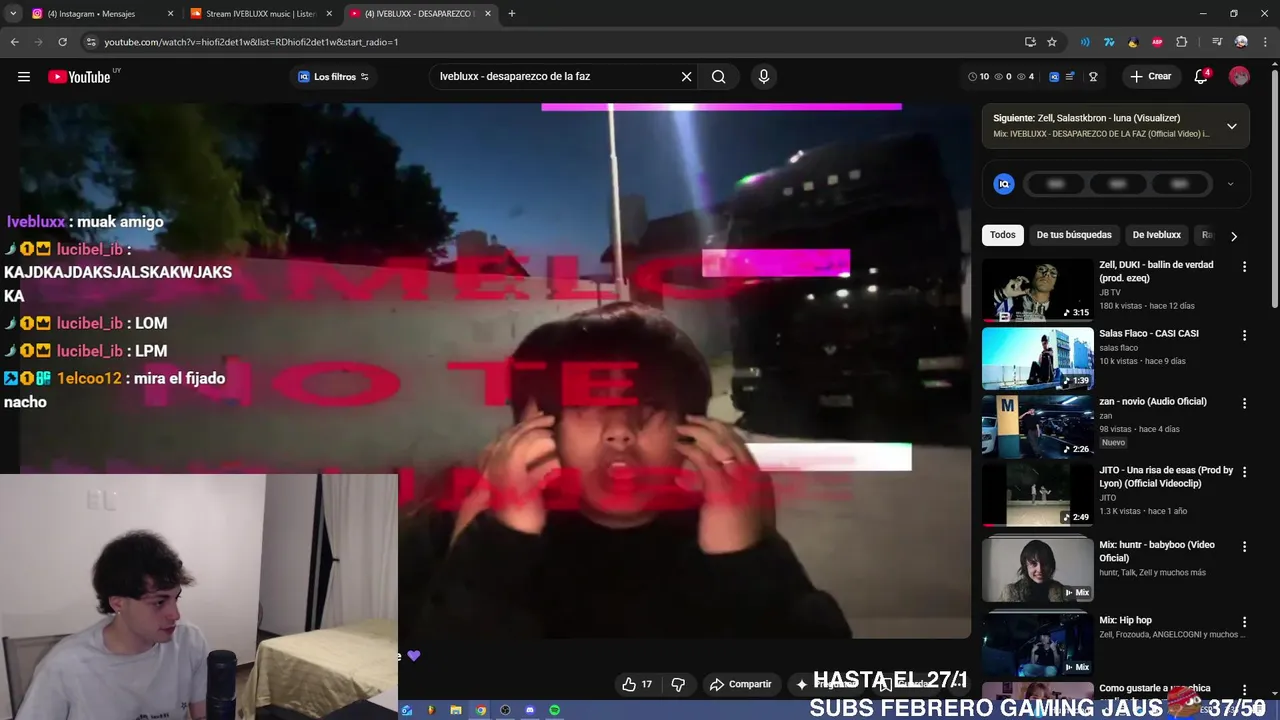Open the media control music-list icon
This screenshot has height=720, width=1280.
click(1217, 42)
